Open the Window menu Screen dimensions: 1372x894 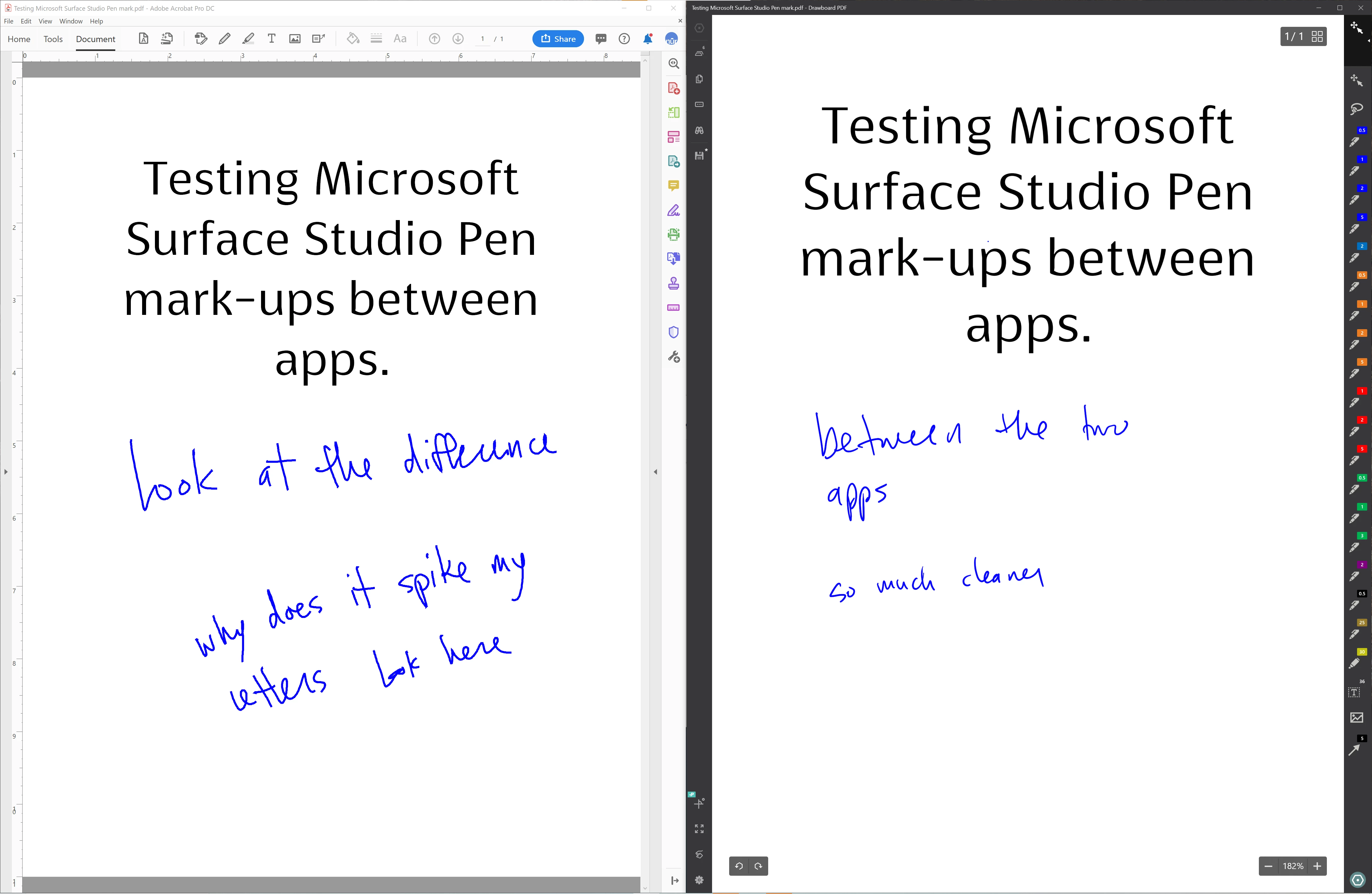(71, 21)
